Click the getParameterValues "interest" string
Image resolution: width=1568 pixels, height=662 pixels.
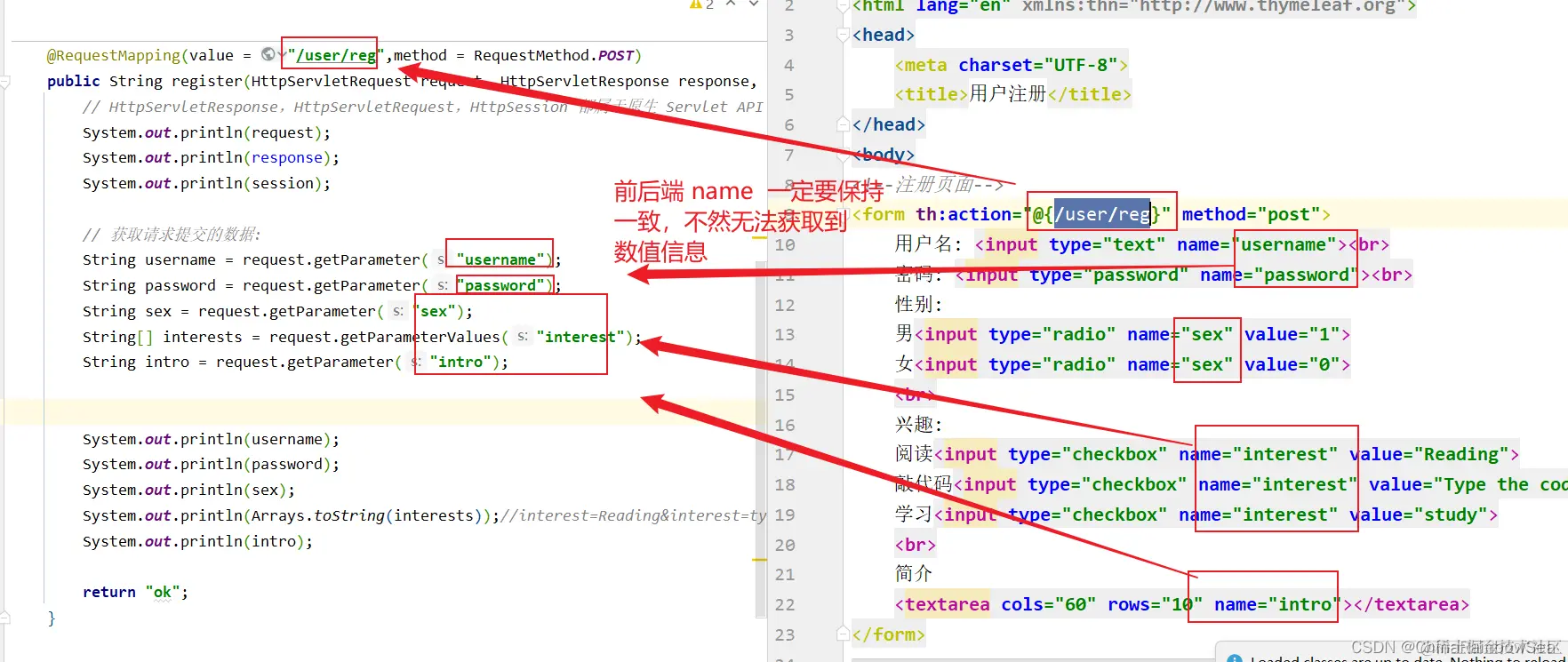(580, 337)
